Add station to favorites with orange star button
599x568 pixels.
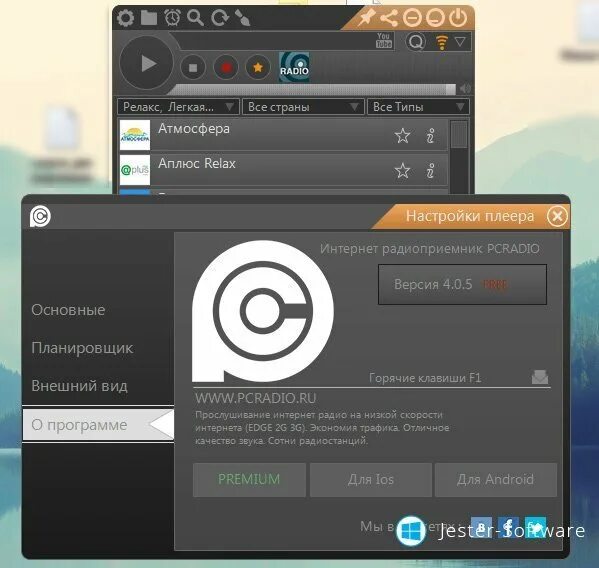click(x=258, y=68)
